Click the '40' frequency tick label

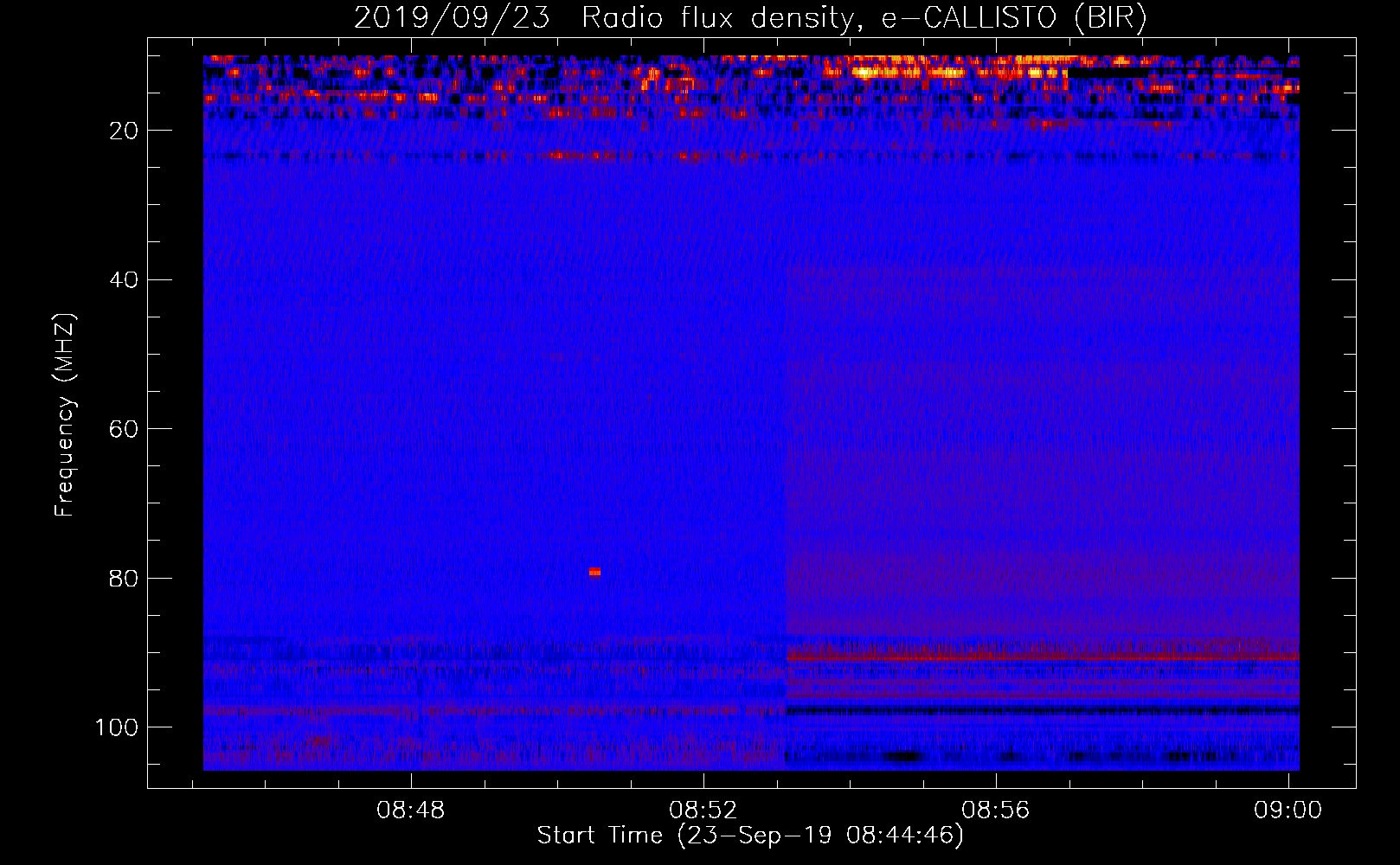125,280
